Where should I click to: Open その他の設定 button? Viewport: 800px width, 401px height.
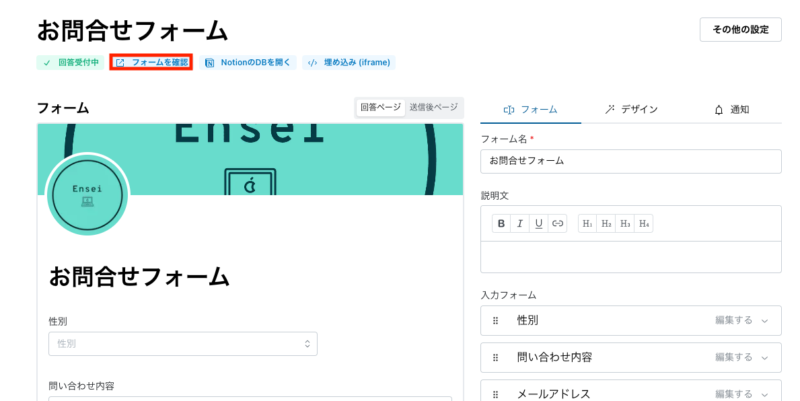[740, 30]
